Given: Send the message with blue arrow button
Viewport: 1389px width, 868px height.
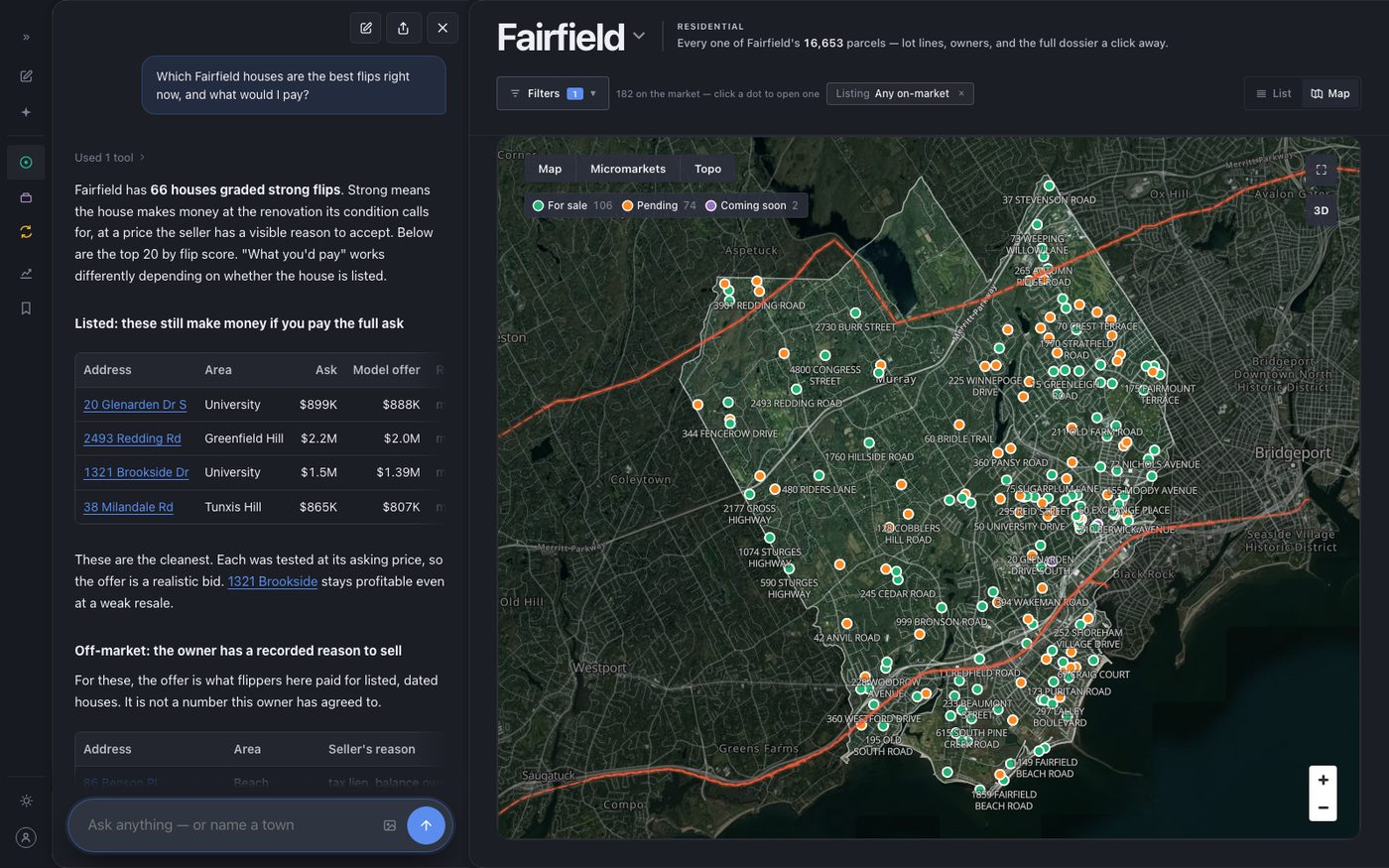Looking at the screenshot, I should pyautogui.click(x=426, y=825).
